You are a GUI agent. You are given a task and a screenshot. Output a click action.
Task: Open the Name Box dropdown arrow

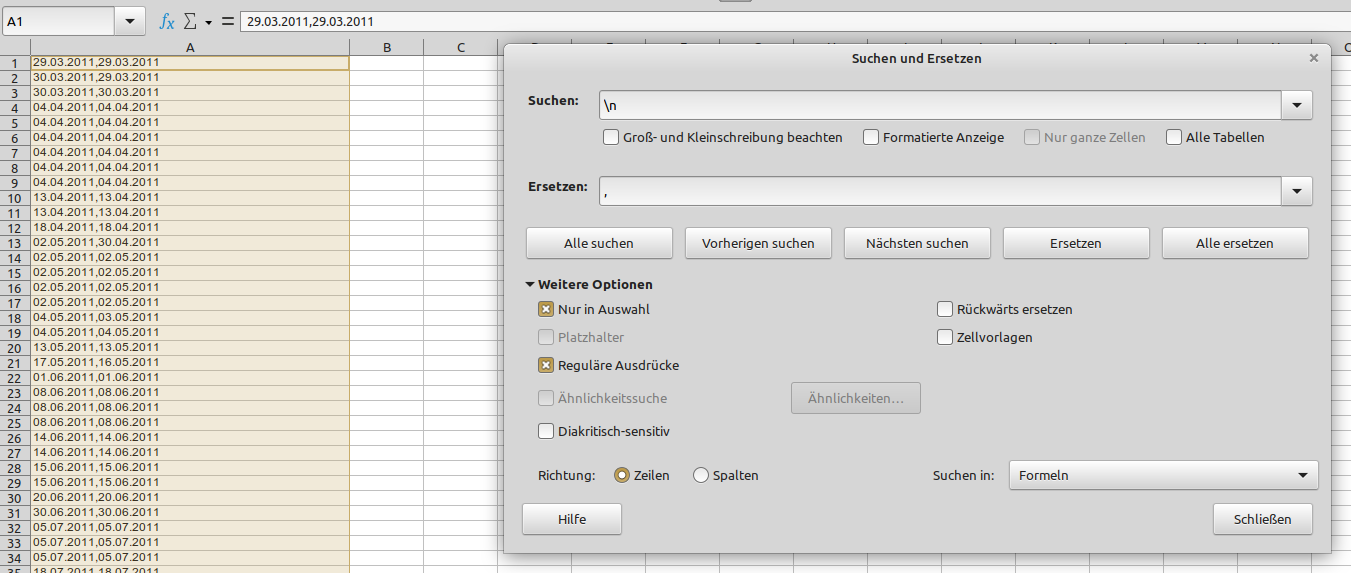129,21
